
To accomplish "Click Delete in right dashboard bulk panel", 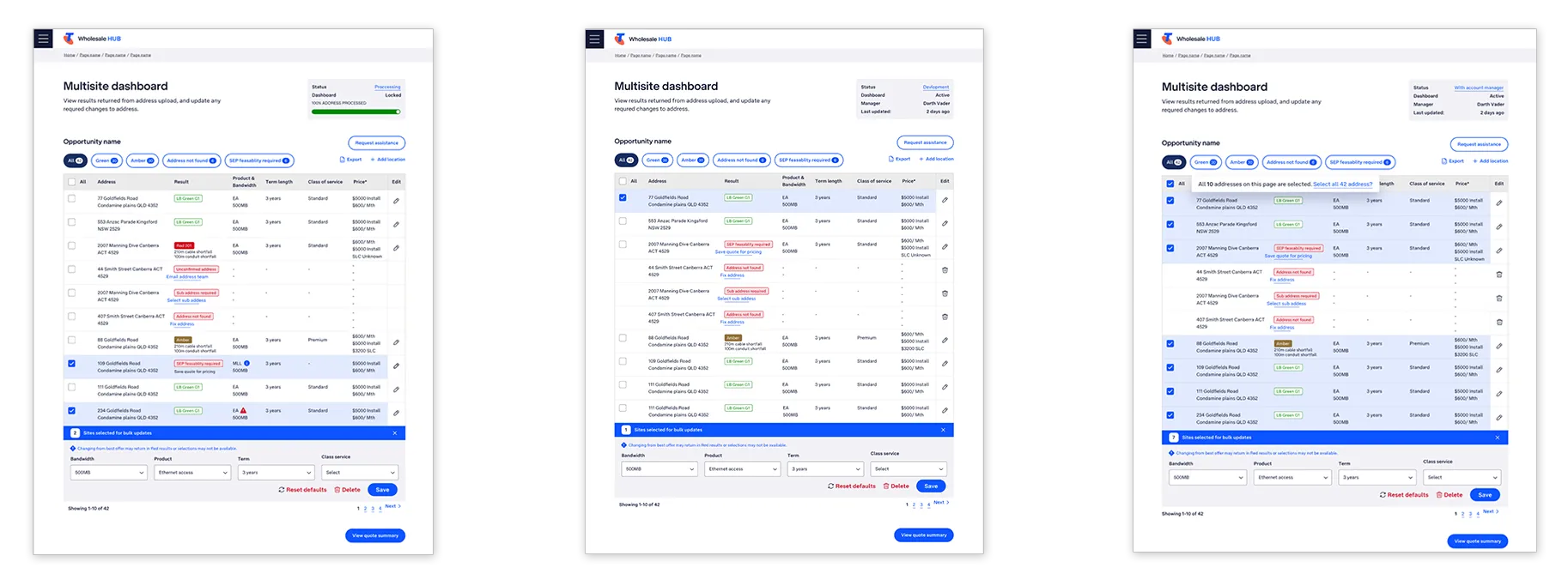I will click(1449, 495).
